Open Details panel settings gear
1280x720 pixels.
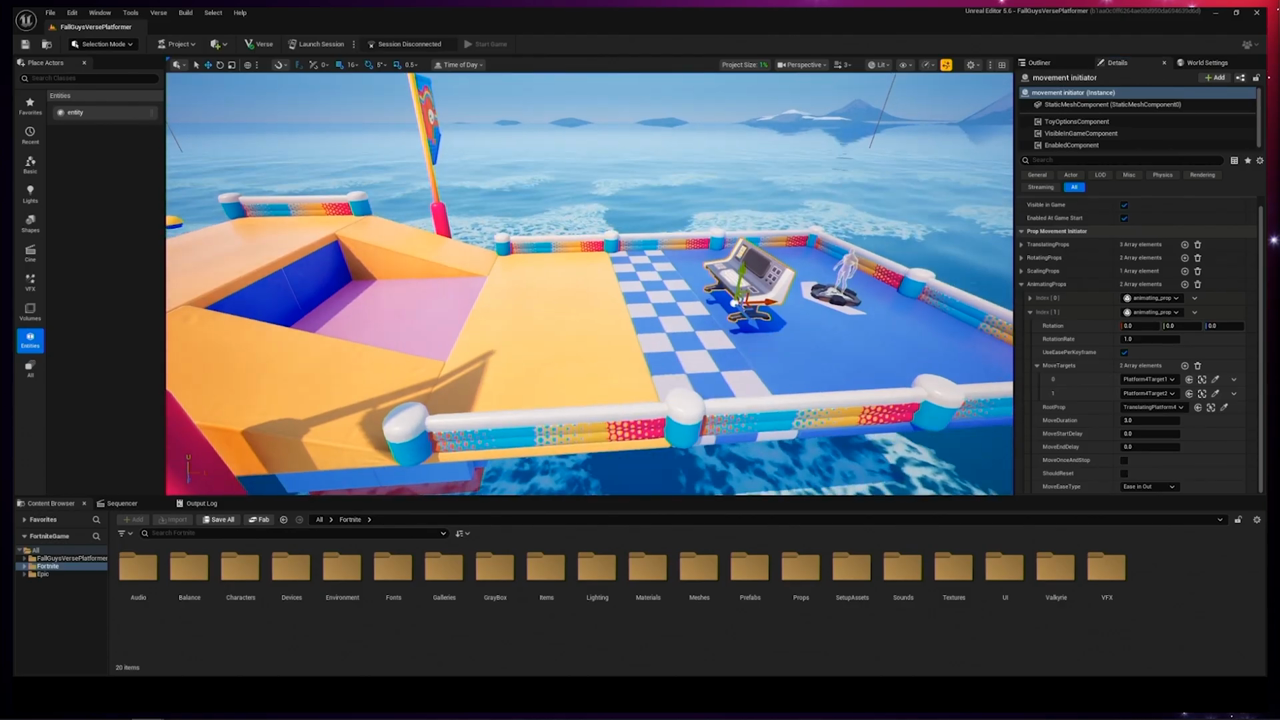coord(1259,161)
